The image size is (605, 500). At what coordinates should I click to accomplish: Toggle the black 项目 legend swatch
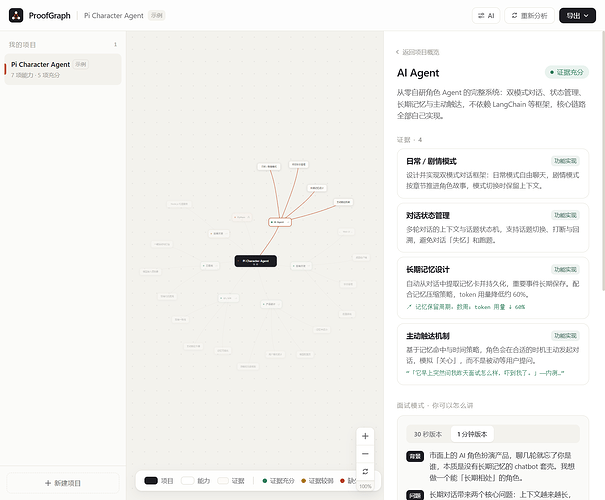pyautogui.click(x=151, y=481)
